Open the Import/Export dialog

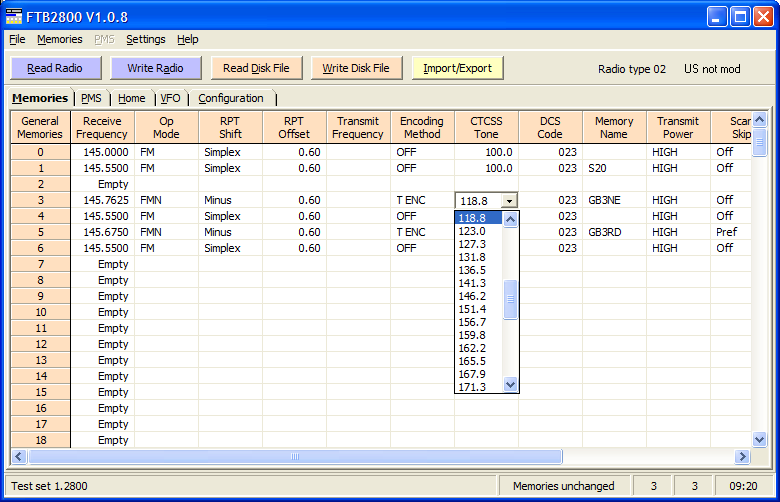tap(457, 68)
